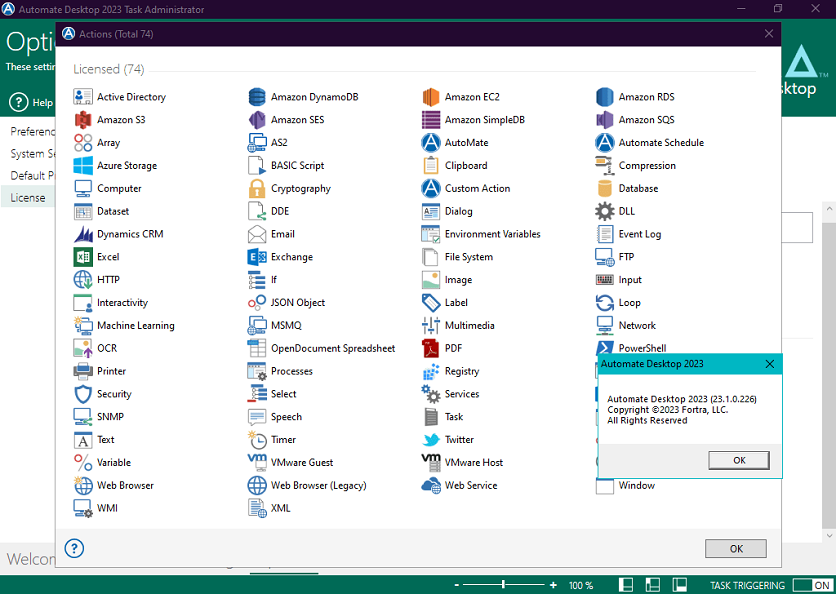The image size is (836, 594).
Task: Click the Custom Action label
Action: pos(477,188)
